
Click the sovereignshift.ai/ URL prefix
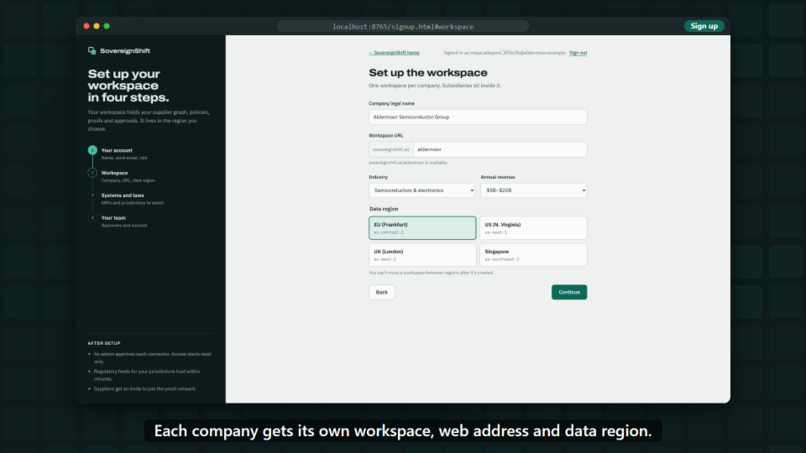(x=391, y=150)
